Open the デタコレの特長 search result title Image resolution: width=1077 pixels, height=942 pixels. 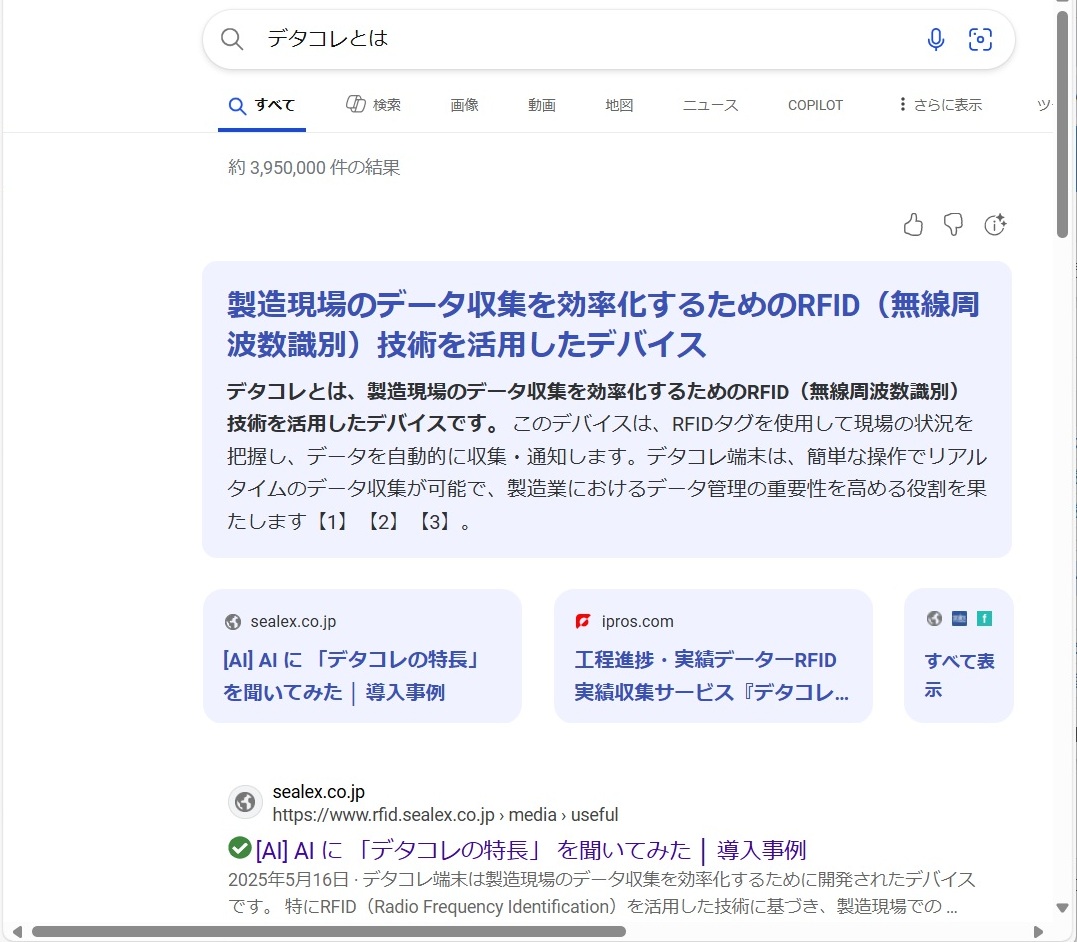[530, 850]
